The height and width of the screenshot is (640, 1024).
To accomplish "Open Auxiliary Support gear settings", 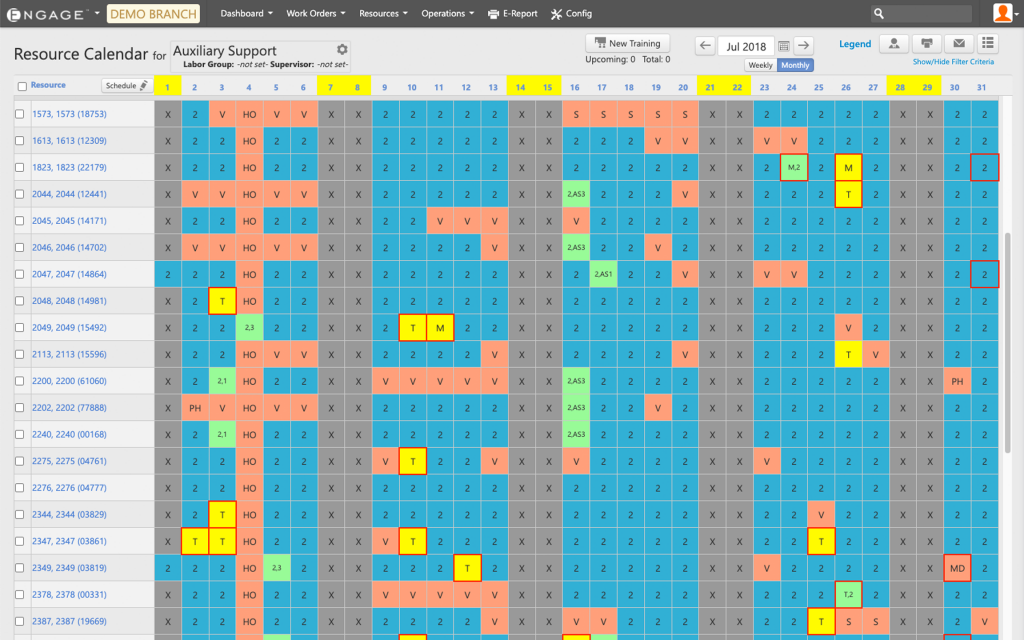I will coord(342,50).
